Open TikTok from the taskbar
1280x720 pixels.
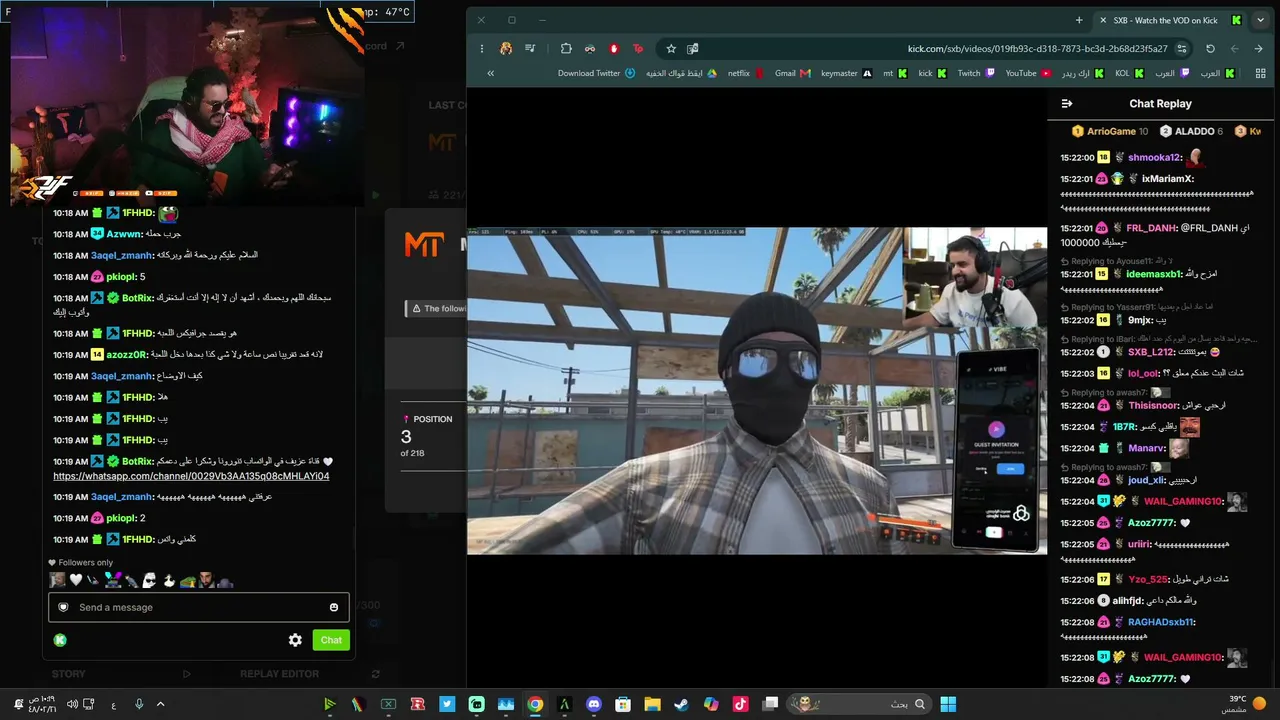[740, 704]
